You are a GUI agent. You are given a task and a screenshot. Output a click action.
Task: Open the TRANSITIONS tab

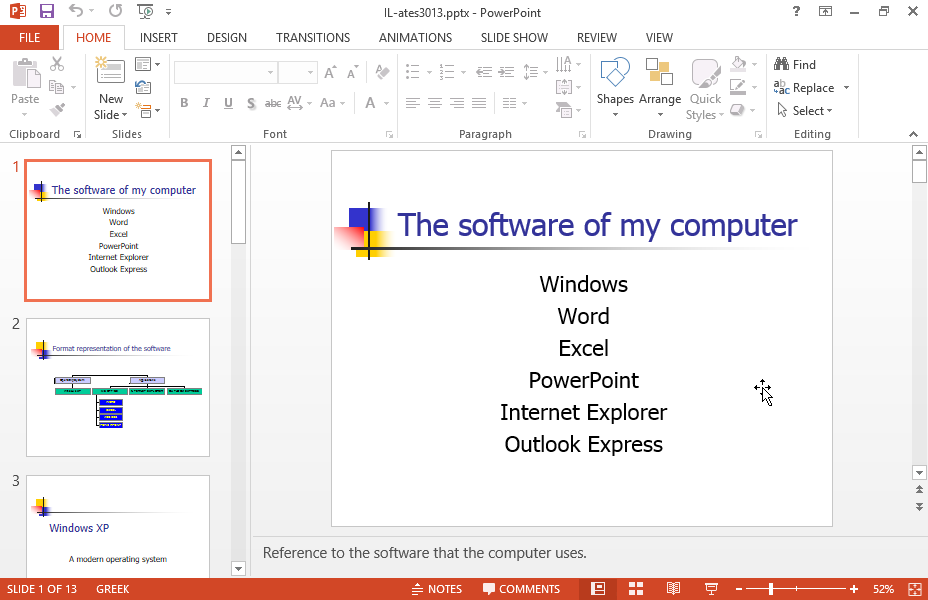pos(313,38)
